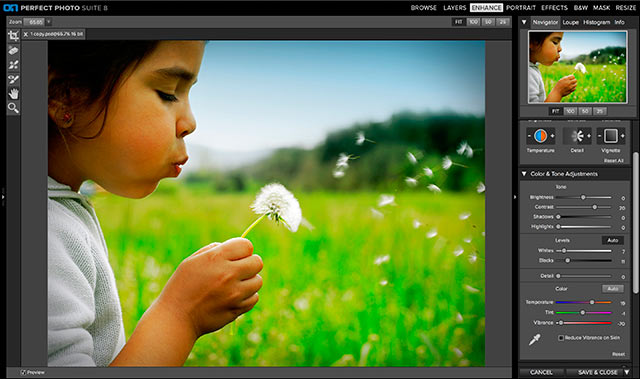Screen dimensions: 640x379
Task: Switch to the Info tab
Action: [x=620, y=22]
